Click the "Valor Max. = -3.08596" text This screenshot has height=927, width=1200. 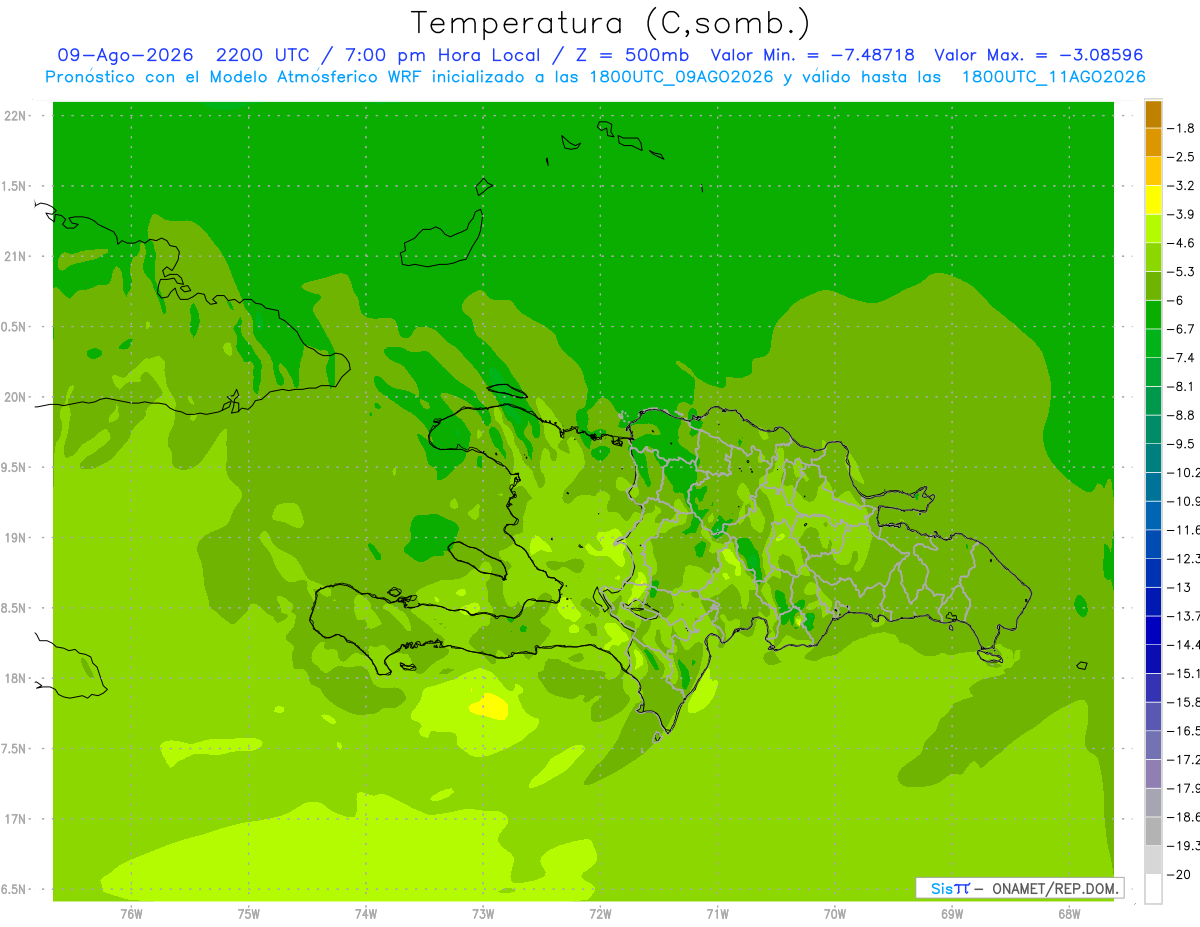click(x=1038, y=55)
